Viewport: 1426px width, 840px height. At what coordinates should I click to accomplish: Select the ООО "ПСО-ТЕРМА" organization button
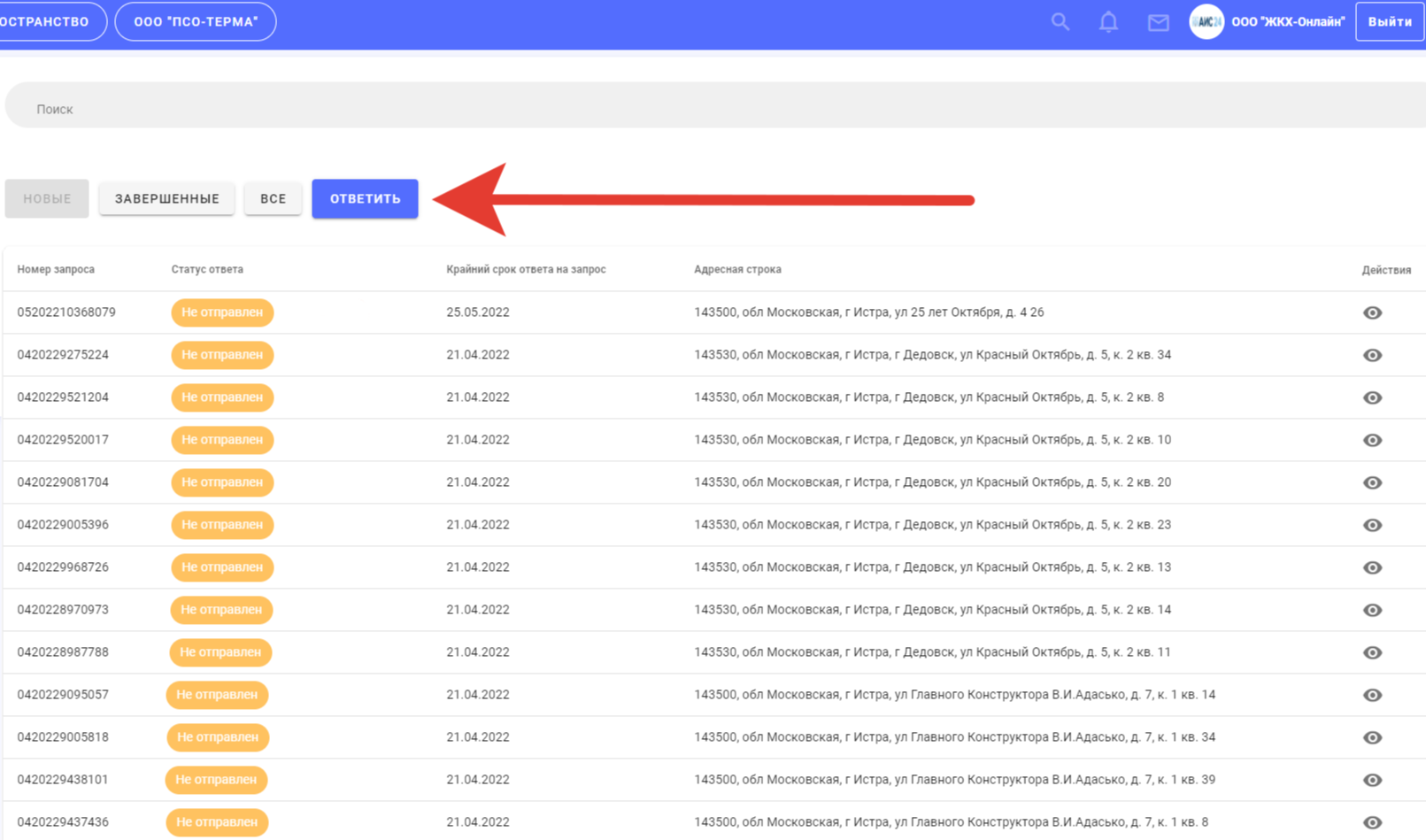pos(196,22)
